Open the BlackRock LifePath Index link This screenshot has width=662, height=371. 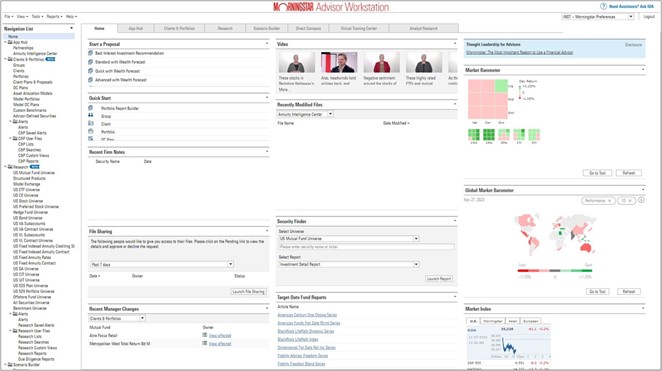pos(298,339)
